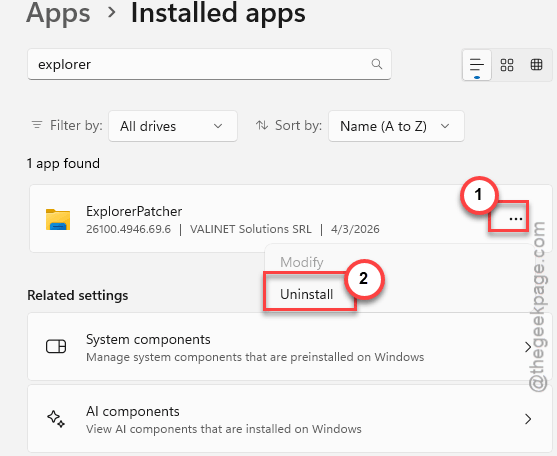557x456 pixels.
Task: Click the 'Filter by:' label
Action: tap(76, 125)
